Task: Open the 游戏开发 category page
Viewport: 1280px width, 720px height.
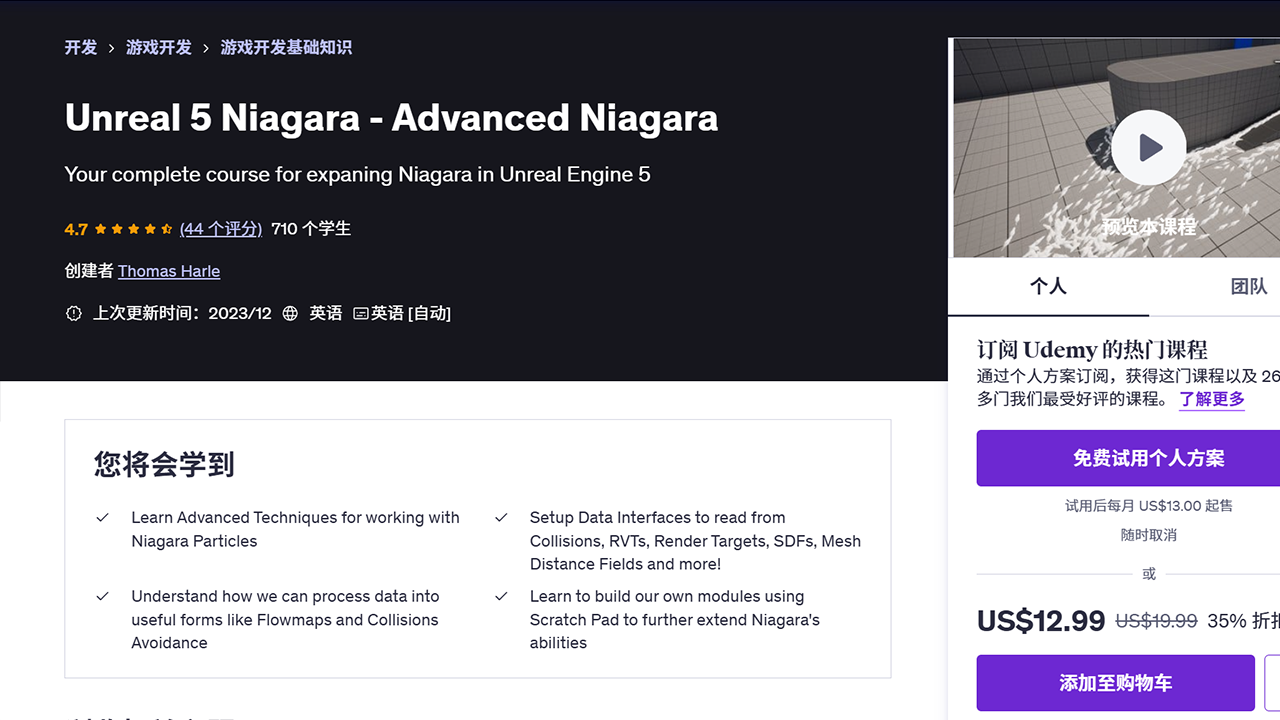Action: [x=158, y=47]
